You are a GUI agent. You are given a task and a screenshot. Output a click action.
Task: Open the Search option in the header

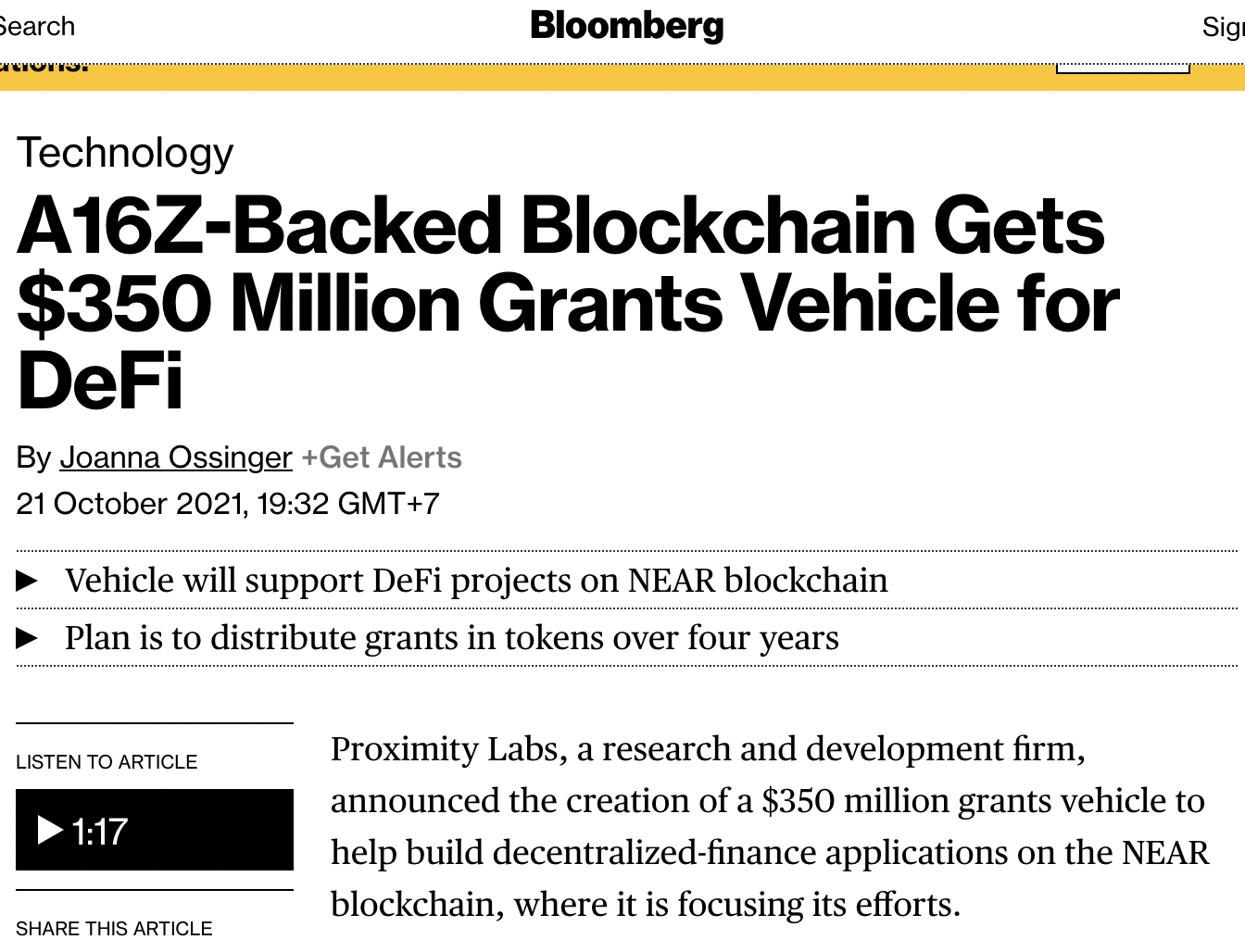click(35, 26)
